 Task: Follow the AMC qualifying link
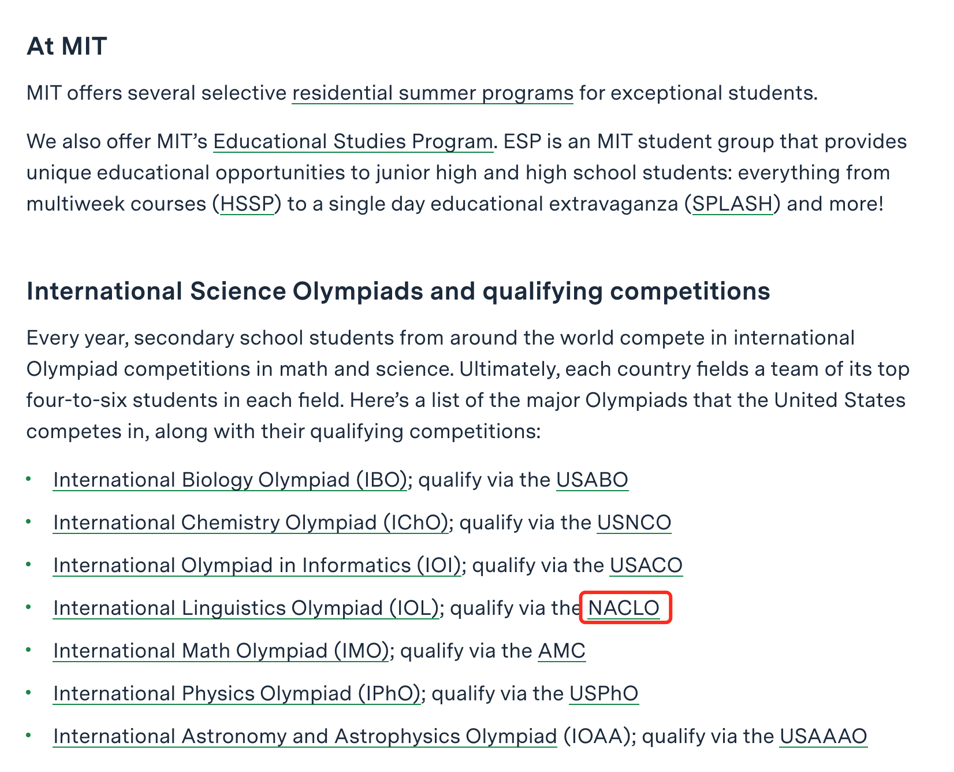point(561,652)
